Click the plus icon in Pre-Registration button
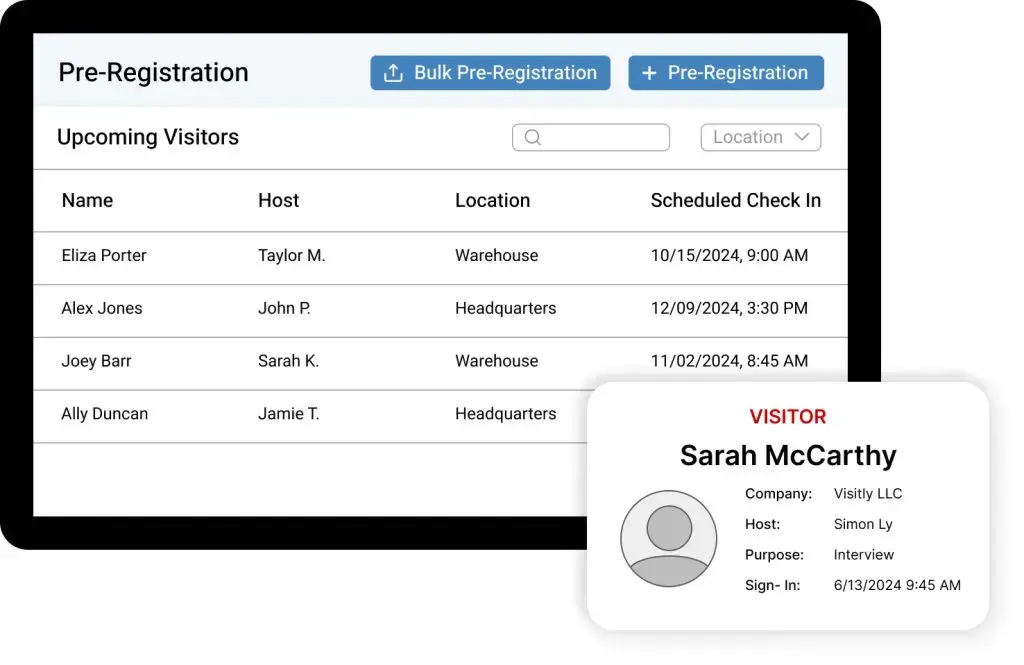 [649, 73]
